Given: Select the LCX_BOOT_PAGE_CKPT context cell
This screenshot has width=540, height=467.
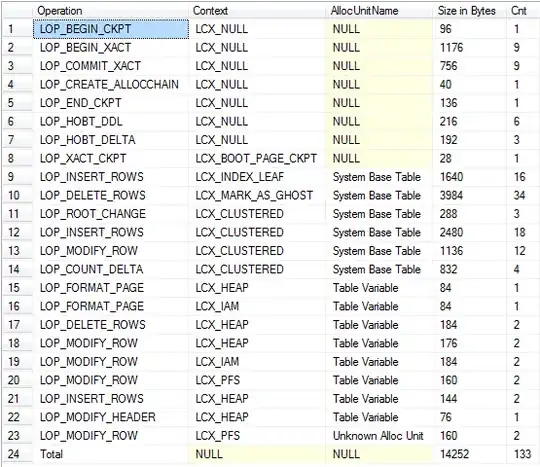Looking at the screenshot, I should 257,158.
